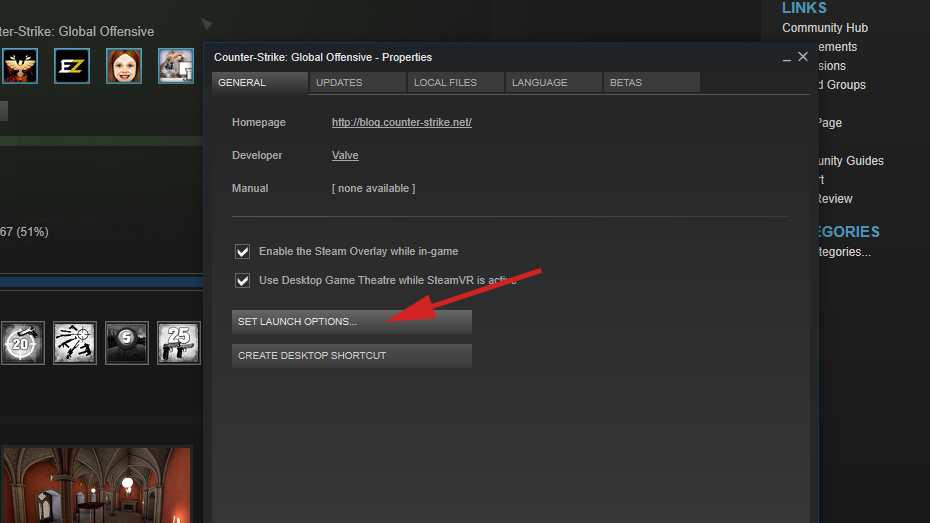The image size is (930, 523).
Task: View the crosshair 20 achievement icon
Action: pos(22,343)
